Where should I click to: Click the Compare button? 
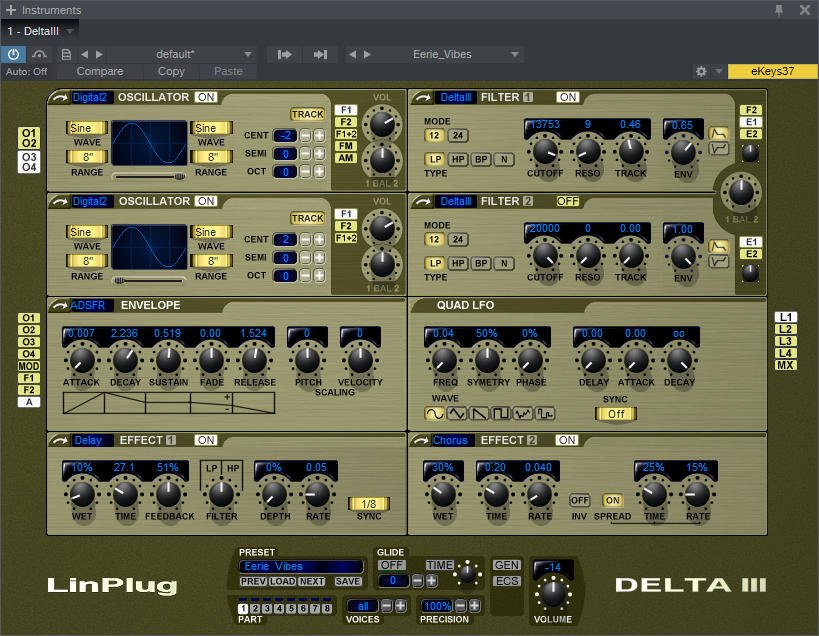coord(100,72)
